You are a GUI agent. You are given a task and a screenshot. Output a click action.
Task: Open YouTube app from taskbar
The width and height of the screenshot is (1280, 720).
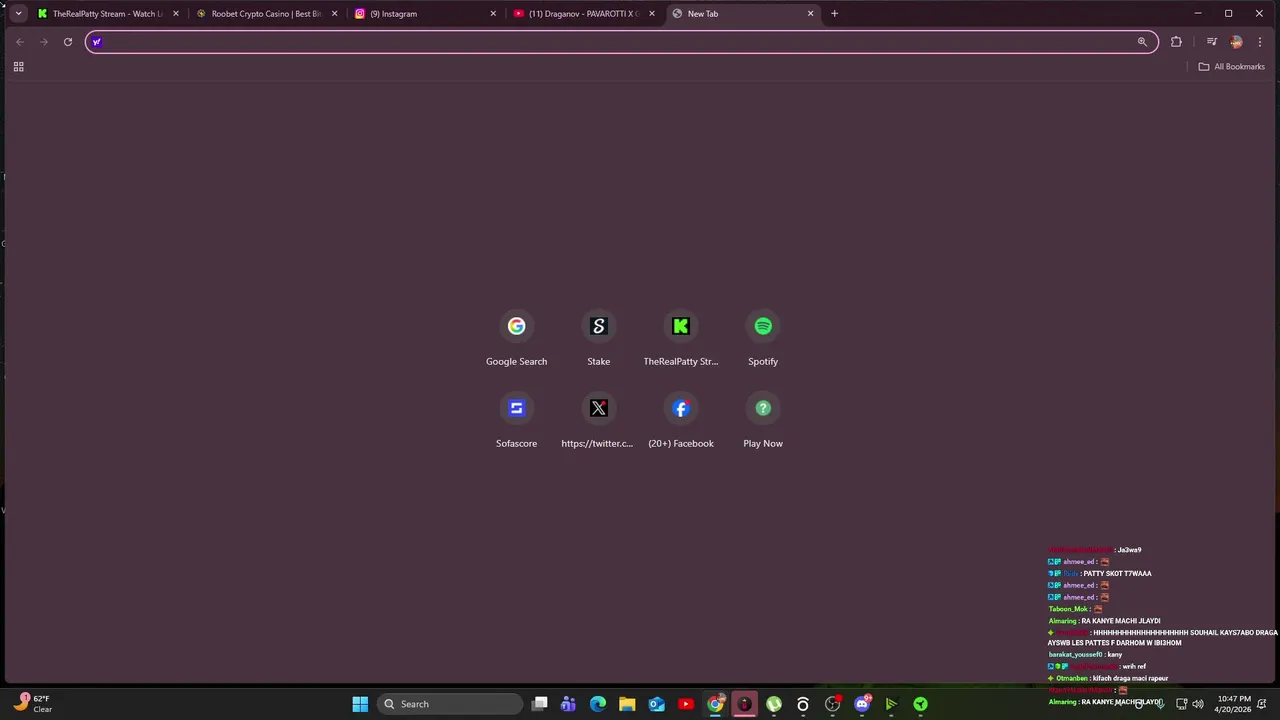(x=686, y=704)
